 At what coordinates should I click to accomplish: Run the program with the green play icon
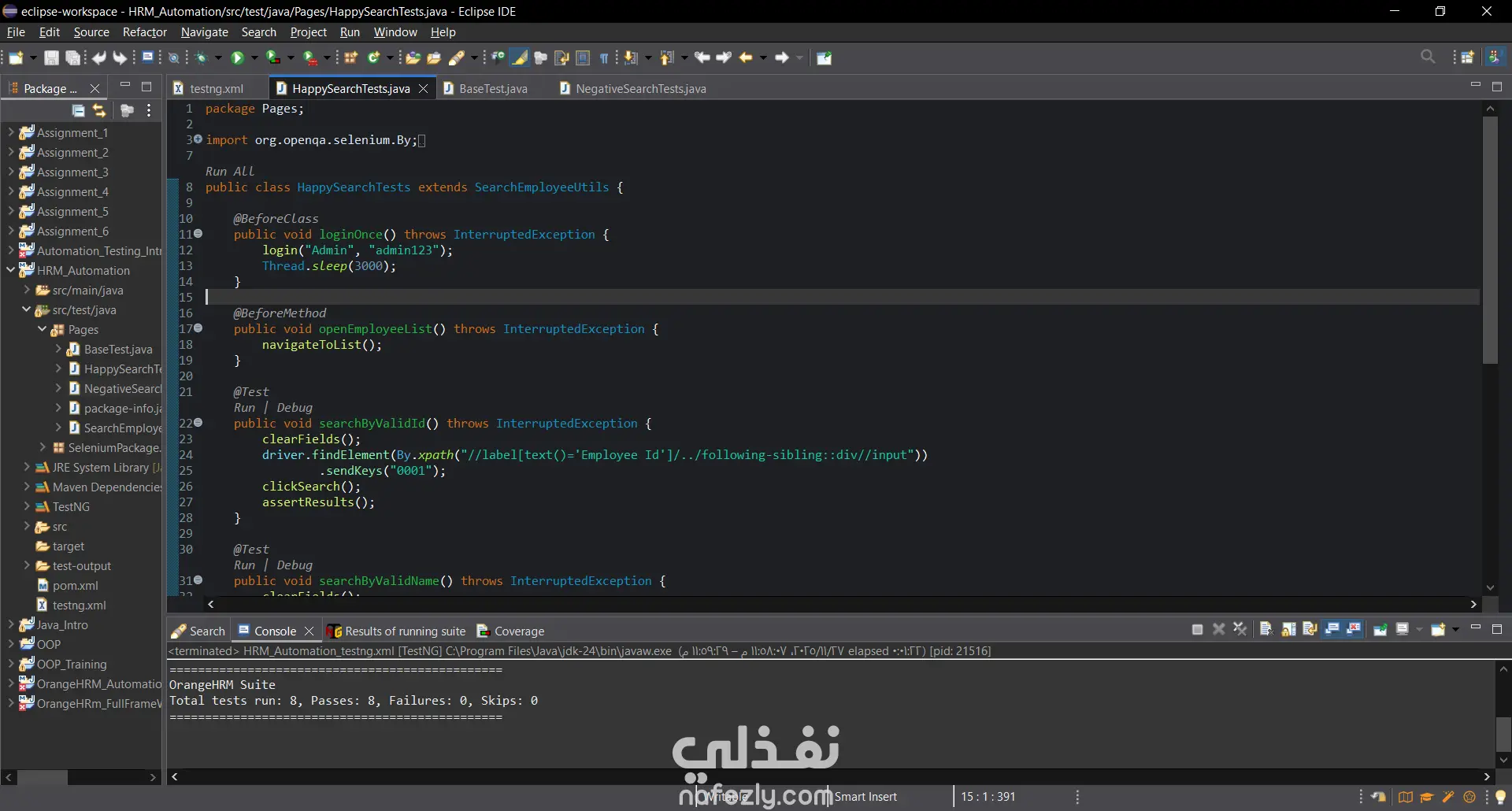point(237,57)
